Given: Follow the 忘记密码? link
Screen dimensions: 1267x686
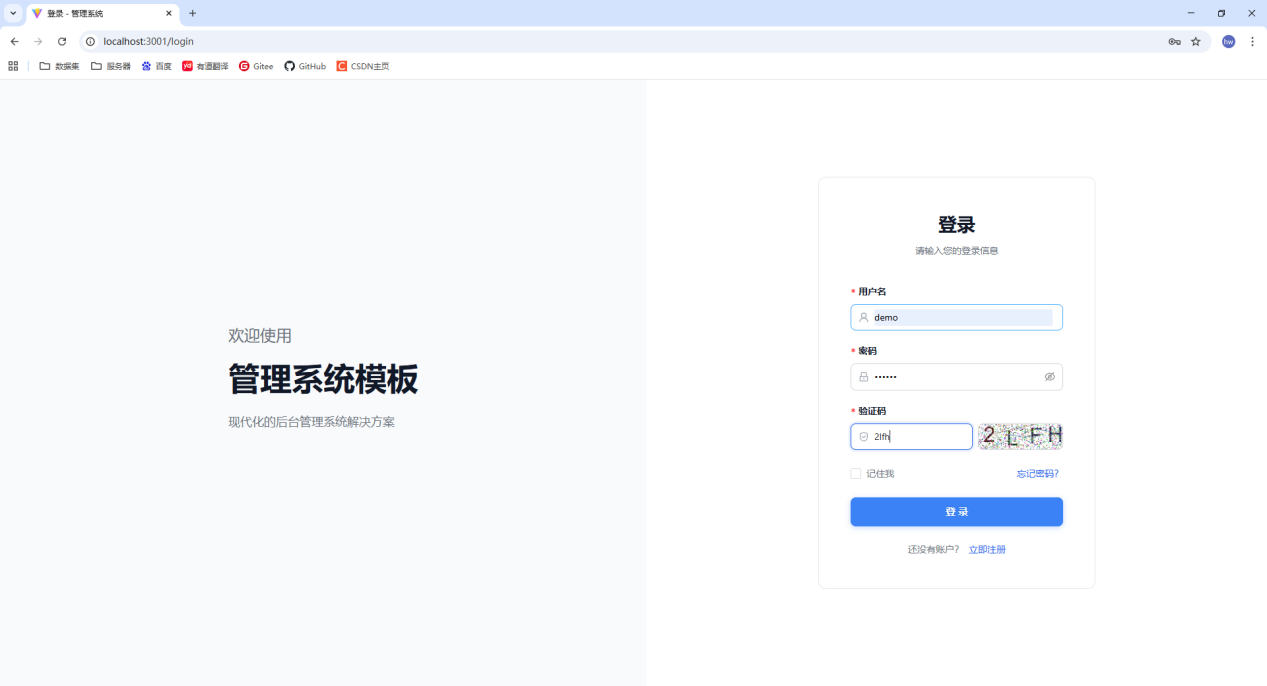Looking at the screenshot, I should coord(1037,474).
